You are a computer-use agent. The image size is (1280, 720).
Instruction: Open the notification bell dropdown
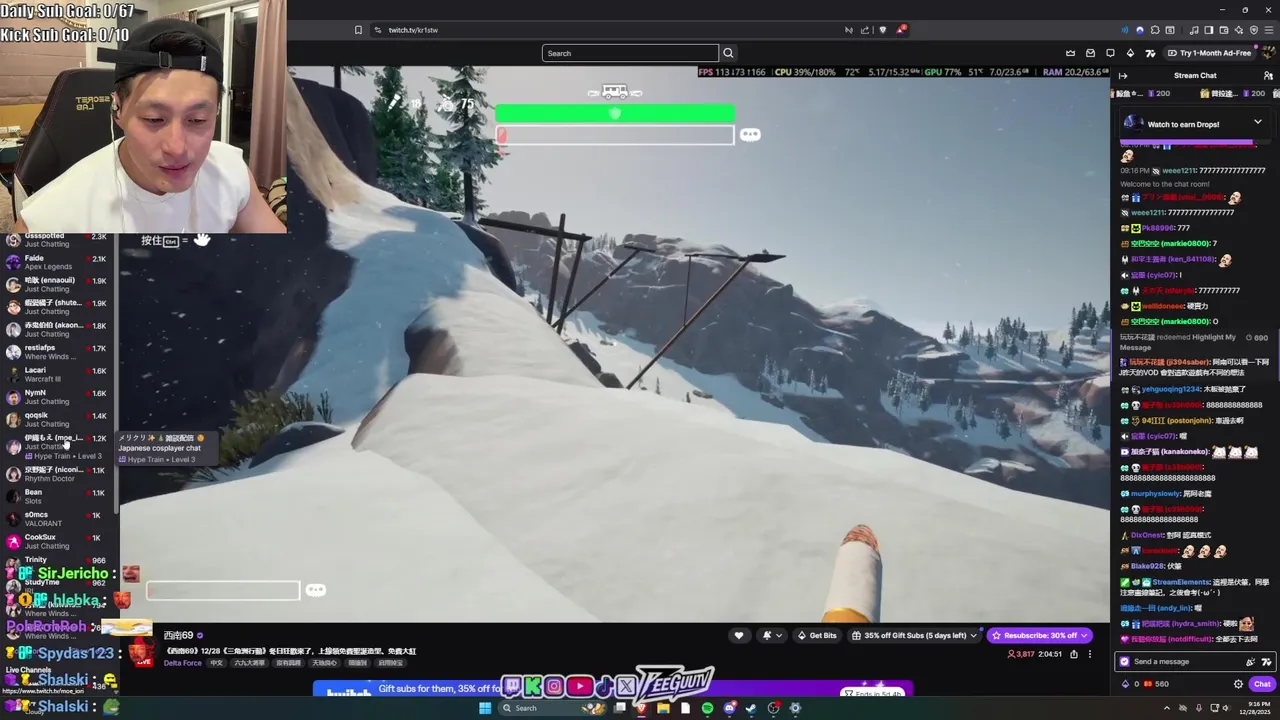[773, 635]
